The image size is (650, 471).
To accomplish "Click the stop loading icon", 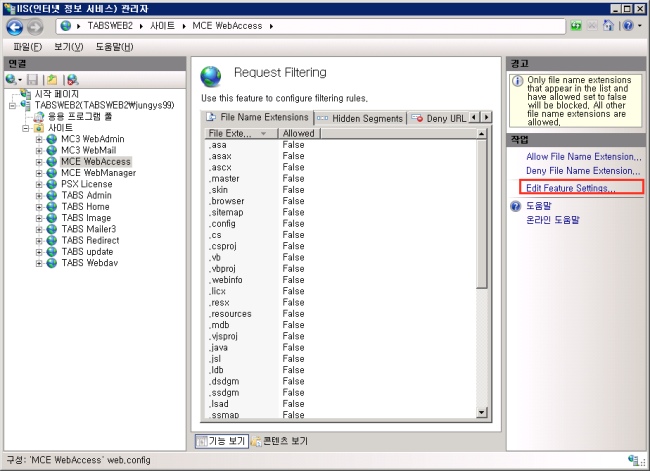I will point(592,26).
